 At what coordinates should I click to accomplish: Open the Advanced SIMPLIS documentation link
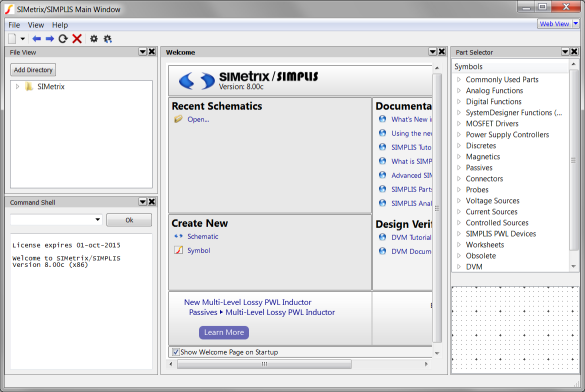[412, 175]
